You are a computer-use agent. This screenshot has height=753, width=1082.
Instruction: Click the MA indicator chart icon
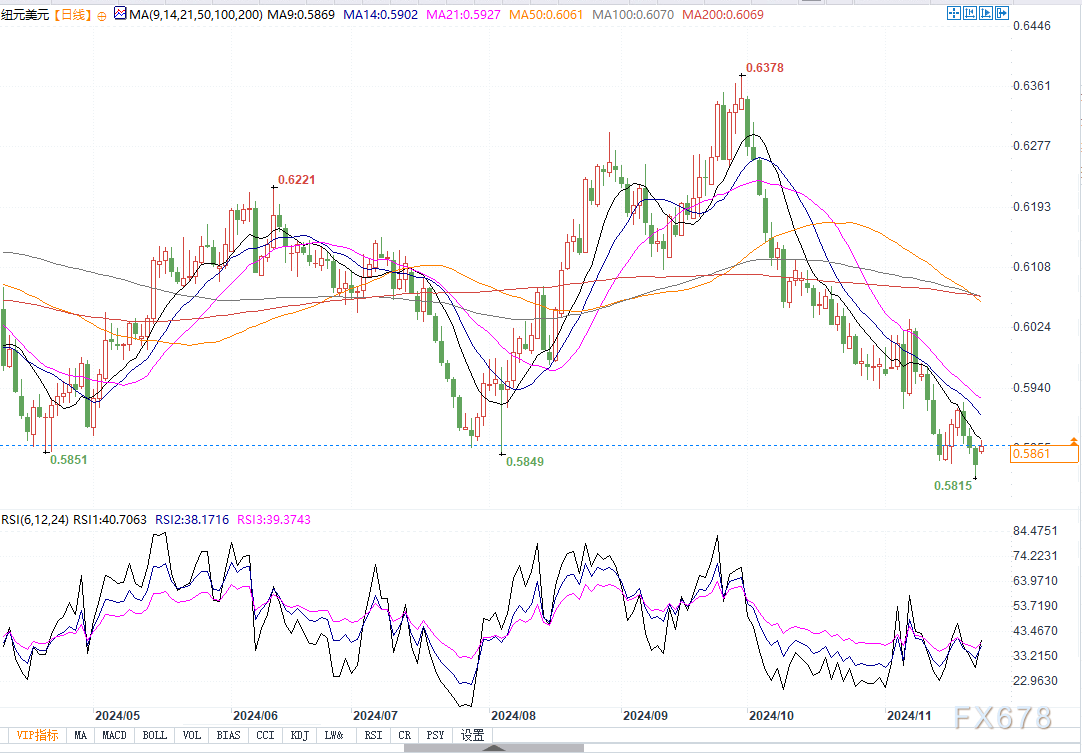click(121, 14)
